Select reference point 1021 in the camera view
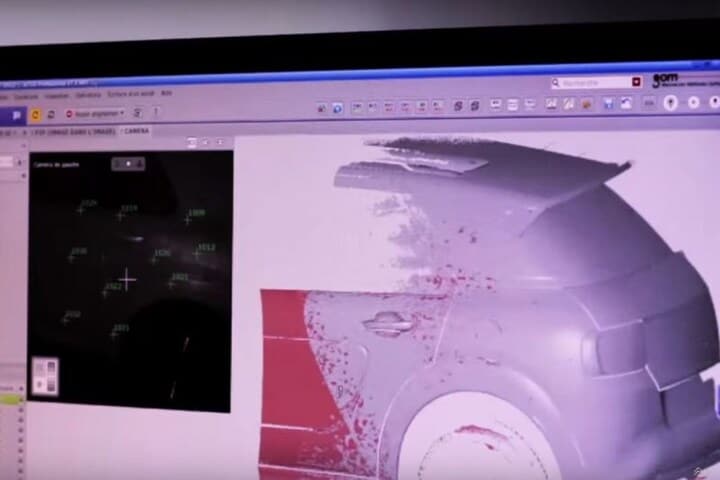The height and width of the screenshot is (480, 720). [171, 284]
